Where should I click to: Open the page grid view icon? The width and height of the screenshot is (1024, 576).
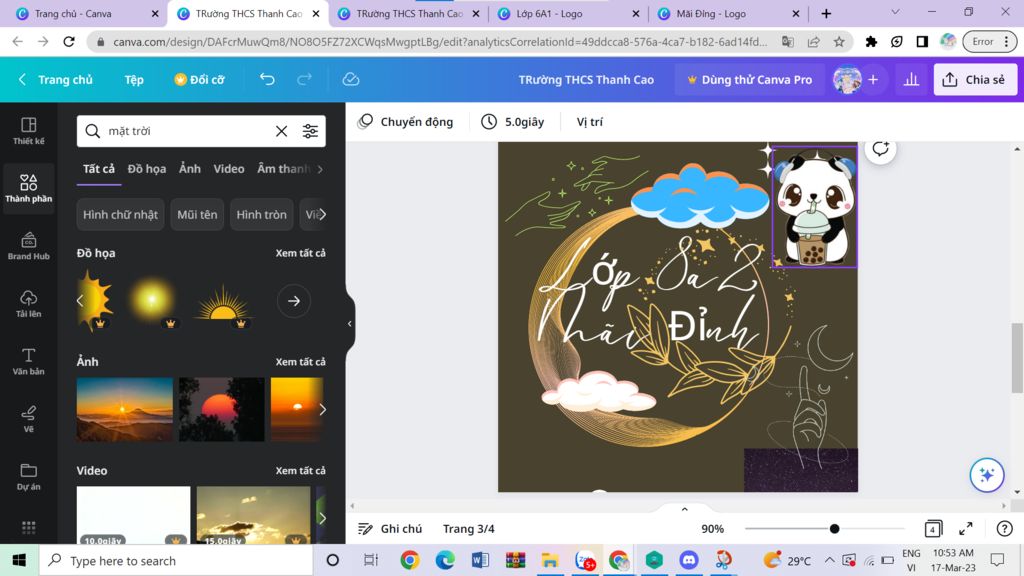[x=933, y=528]
